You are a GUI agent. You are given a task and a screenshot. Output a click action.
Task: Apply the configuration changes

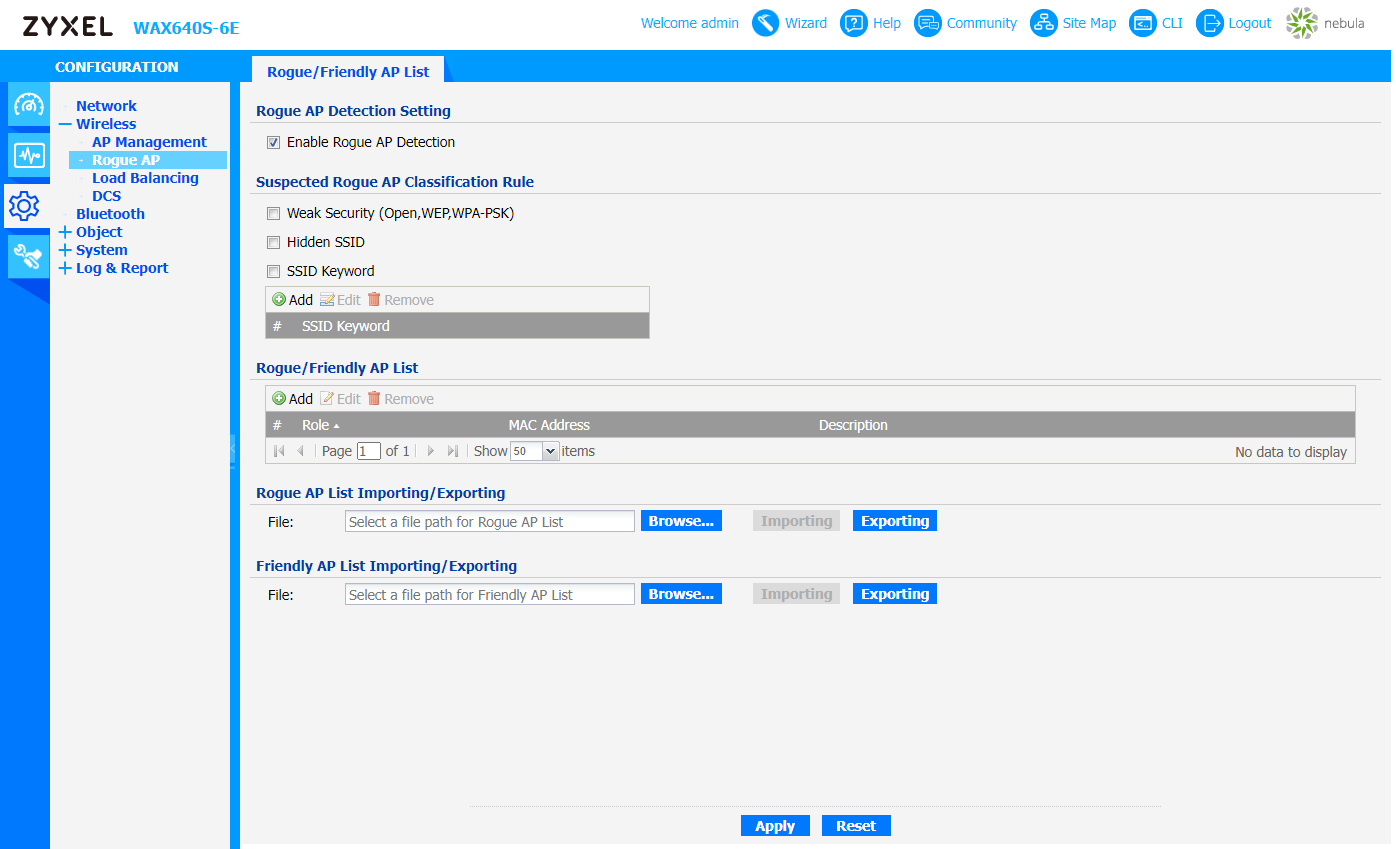point(775,826)
